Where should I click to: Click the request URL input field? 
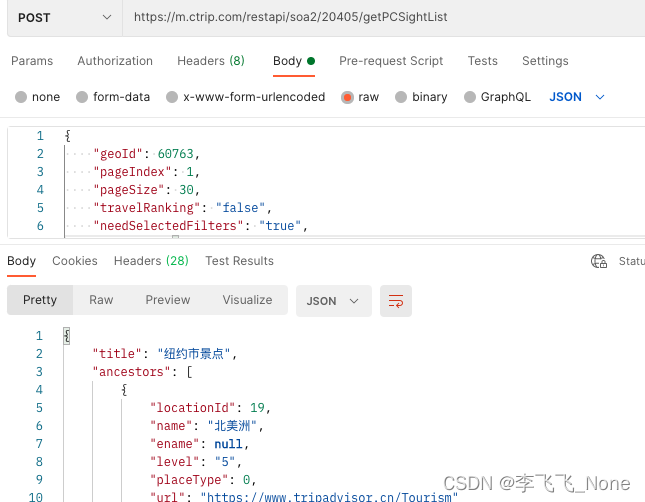coord(380,17)
